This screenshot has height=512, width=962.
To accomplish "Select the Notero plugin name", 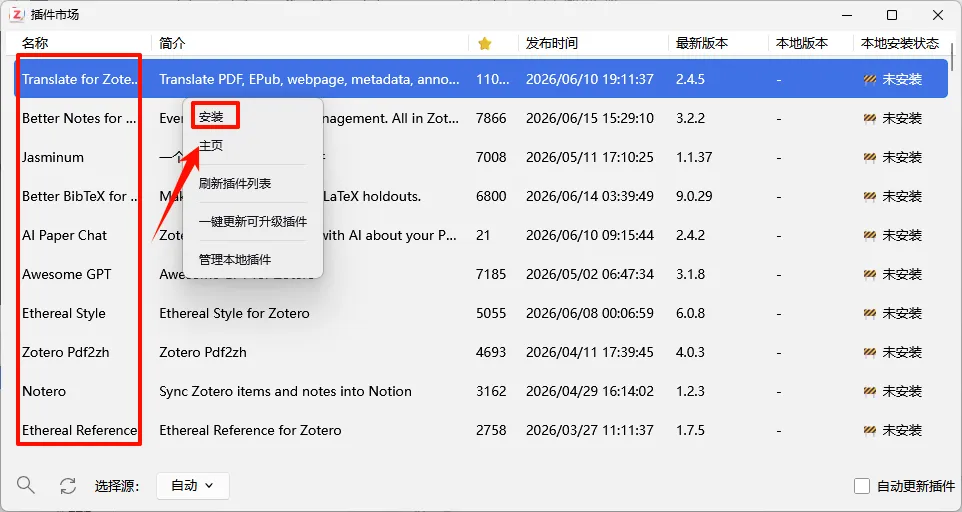I will coord(44,391).
